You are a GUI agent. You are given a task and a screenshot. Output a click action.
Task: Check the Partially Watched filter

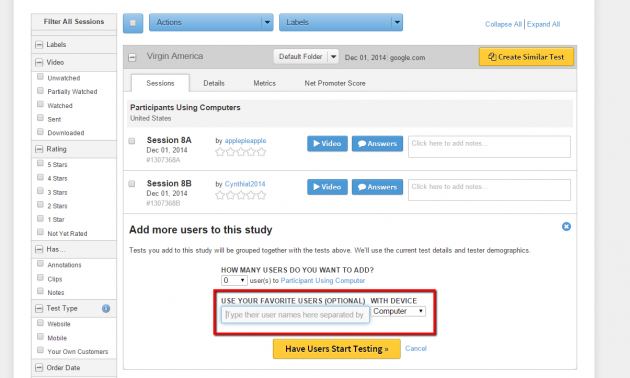(40, 90)
